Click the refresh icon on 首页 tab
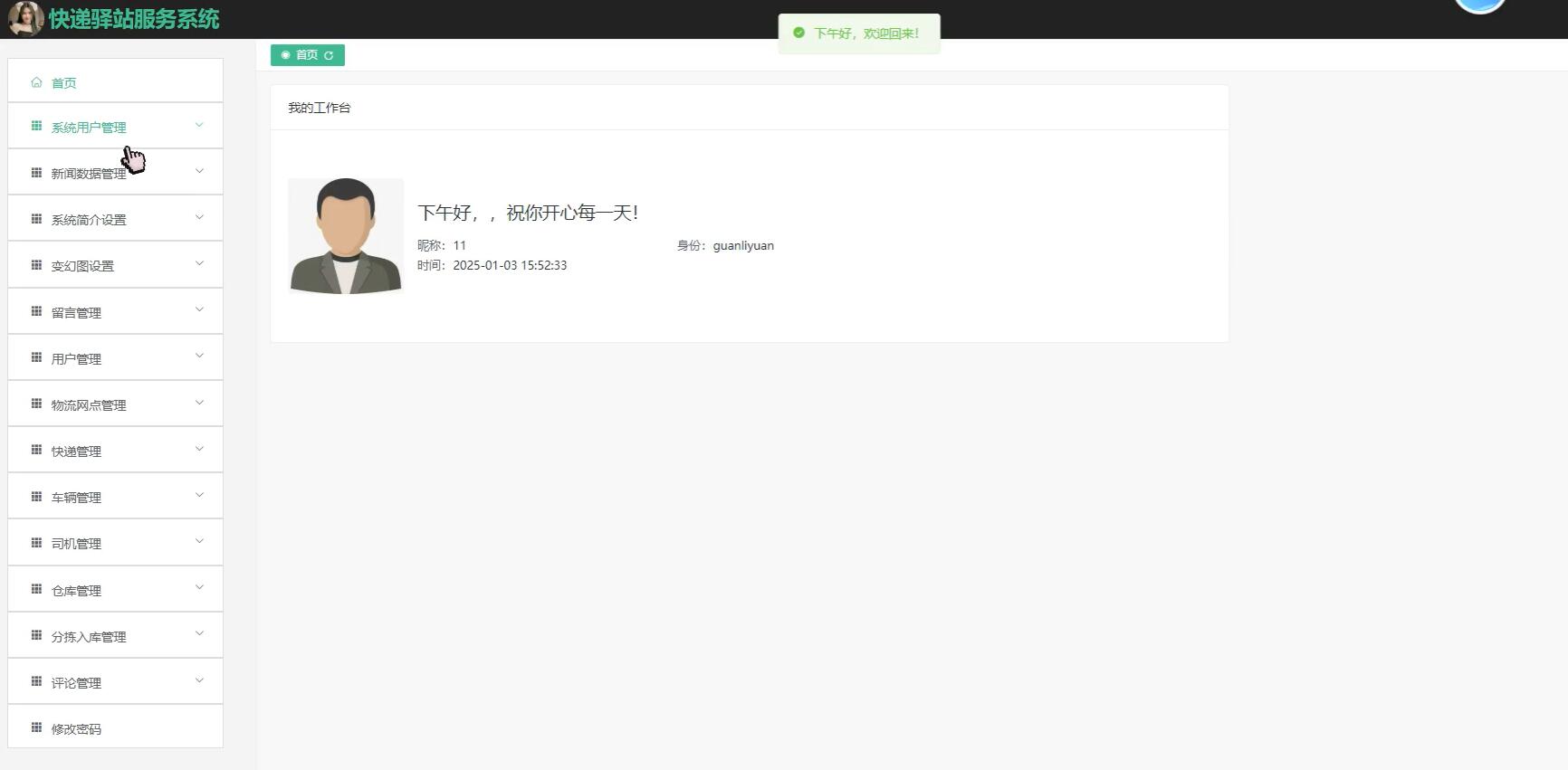This screenshot has height=770, width=1568. tap(329, 55)
